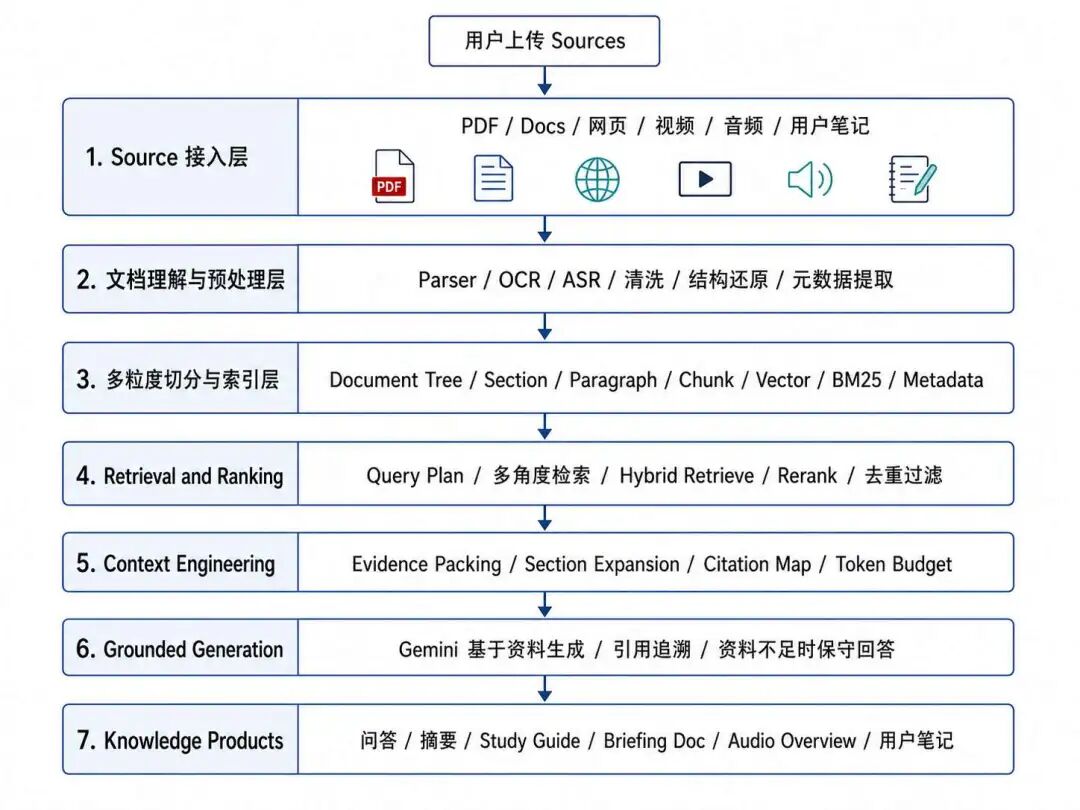The height and width of the screenshot is (810, 1080).
Task: Click the '2. 文档理解与预处理层' label
Action: [x=180, y=280]
